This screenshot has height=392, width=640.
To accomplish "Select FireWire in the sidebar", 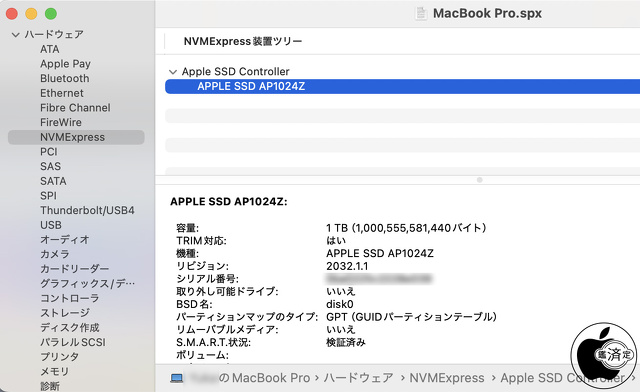I will coord(61,122).
